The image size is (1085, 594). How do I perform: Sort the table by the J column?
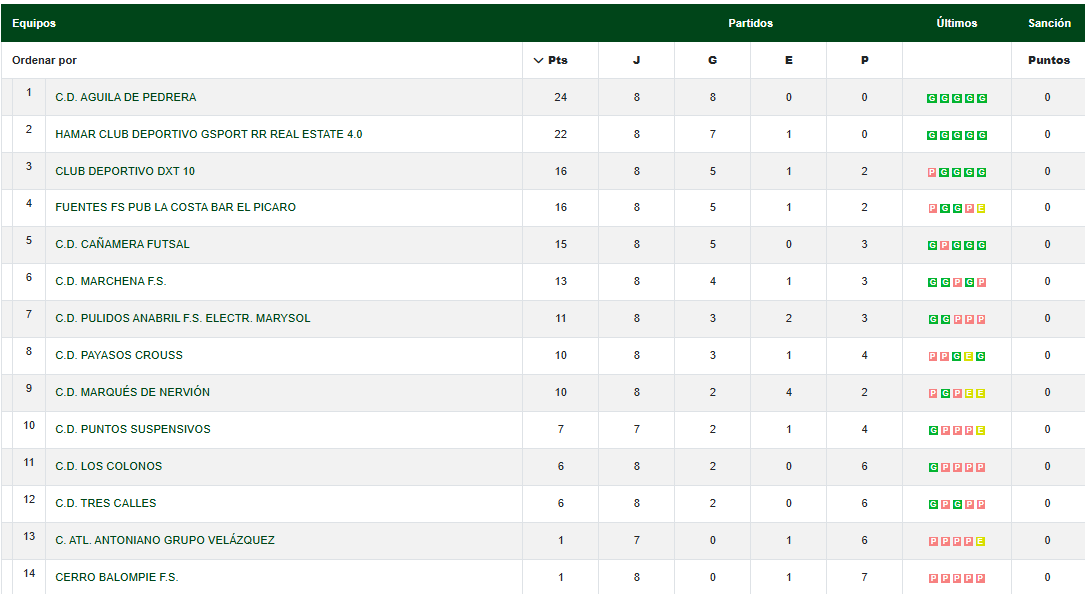[636, 60]
